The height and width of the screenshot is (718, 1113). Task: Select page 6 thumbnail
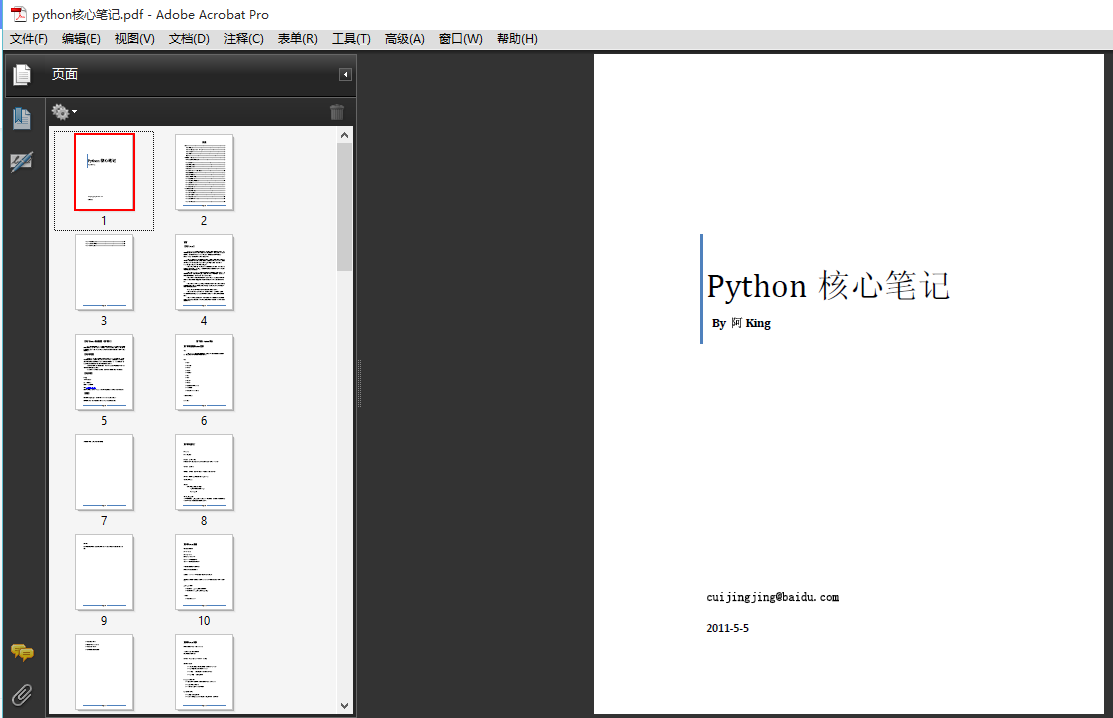(x=204, y=372)
